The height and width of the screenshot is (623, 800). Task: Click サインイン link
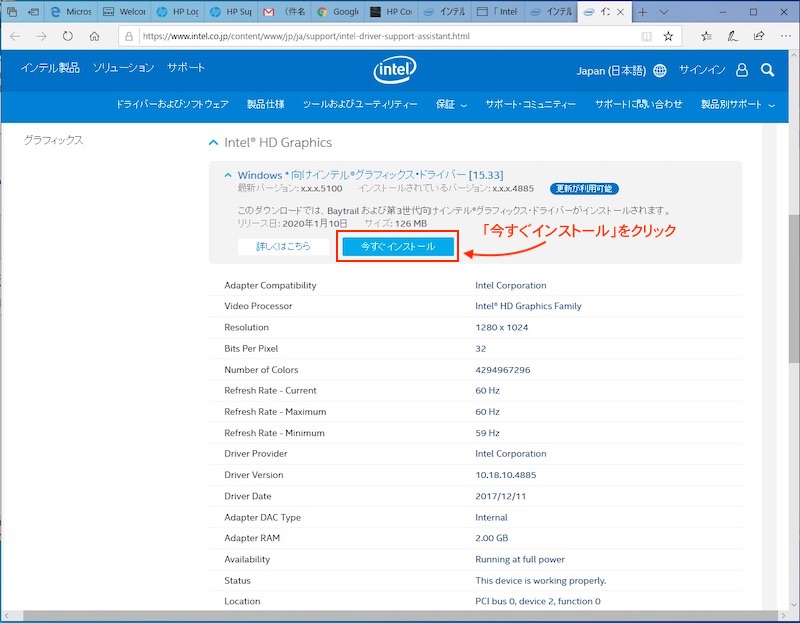pos(702,70)
